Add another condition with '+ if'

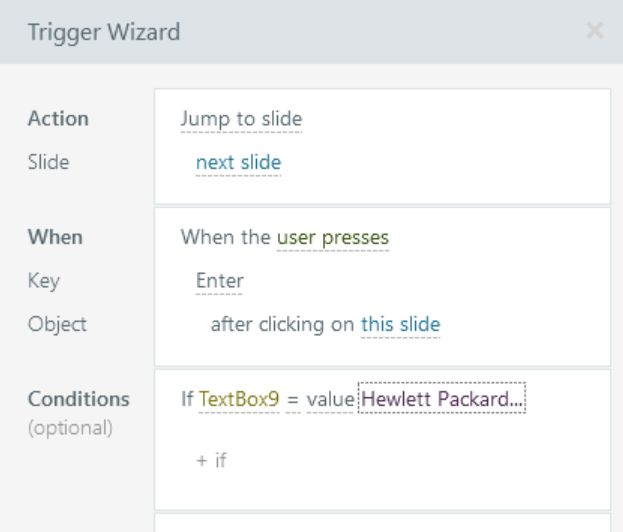(211, 461)
